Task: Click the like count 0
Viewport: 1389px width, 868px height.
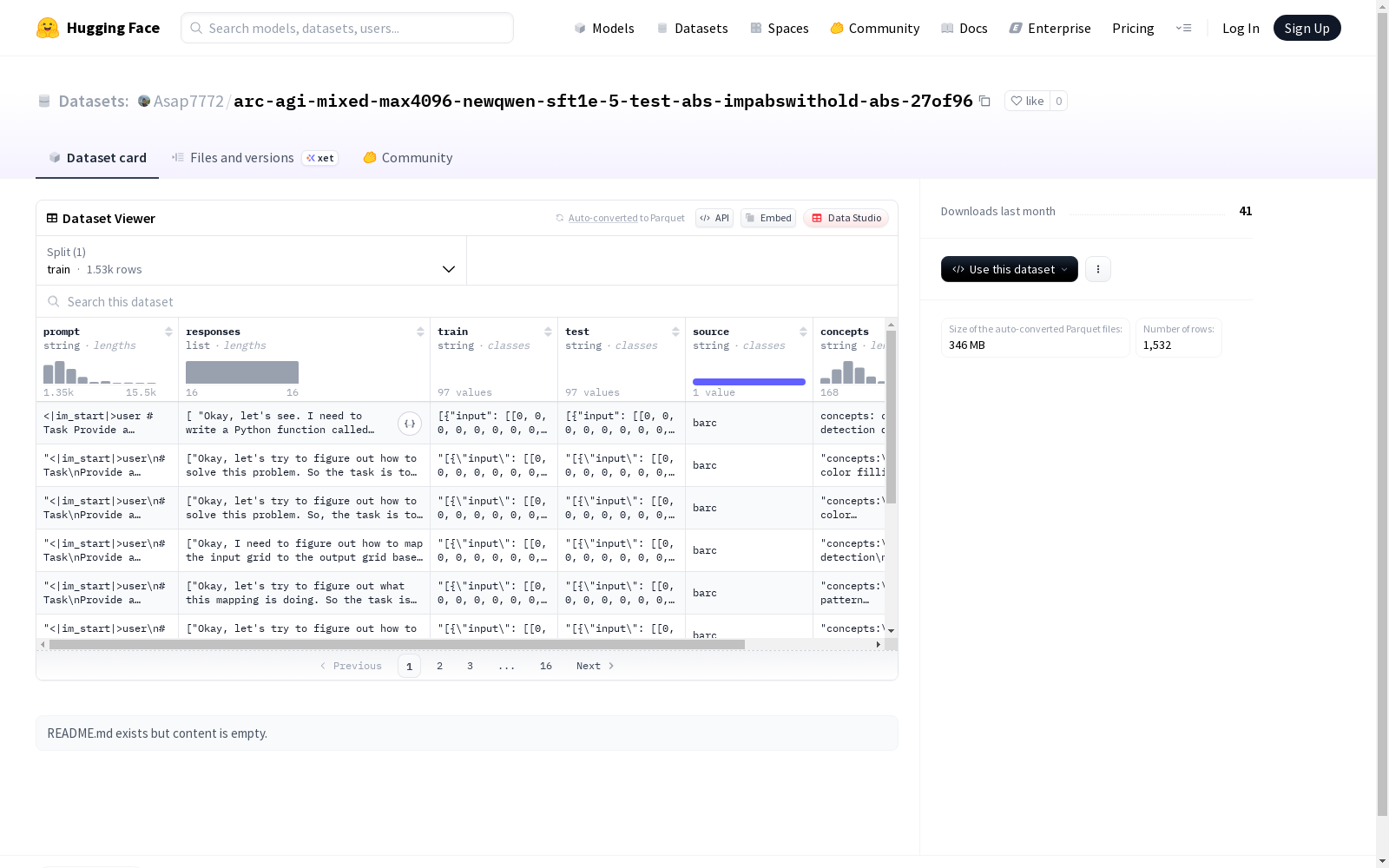Action: [1058, 101]
